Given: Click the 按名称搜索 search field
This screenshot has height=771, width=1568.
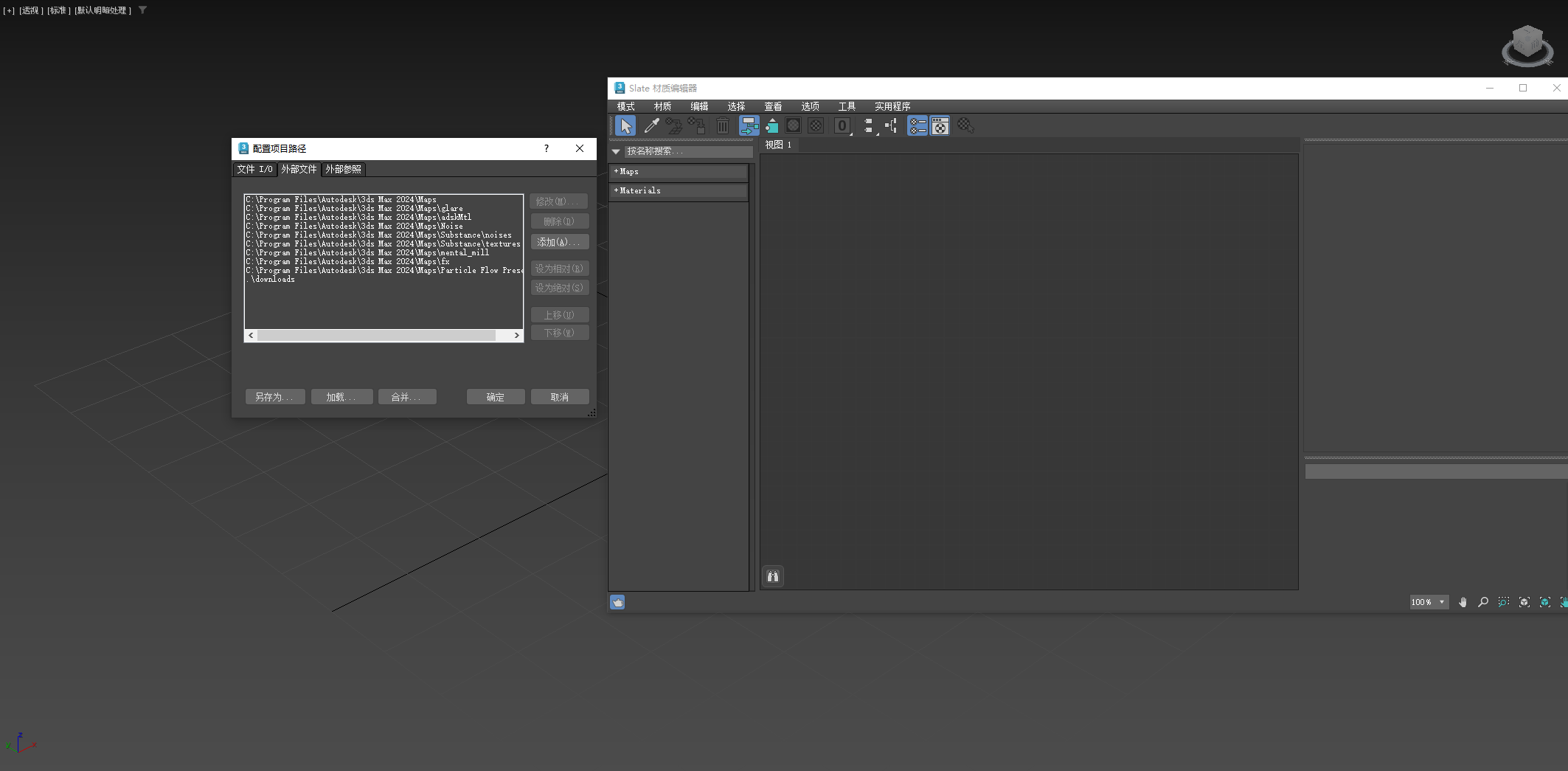Looking at the screenshot, I should point(688,151).
